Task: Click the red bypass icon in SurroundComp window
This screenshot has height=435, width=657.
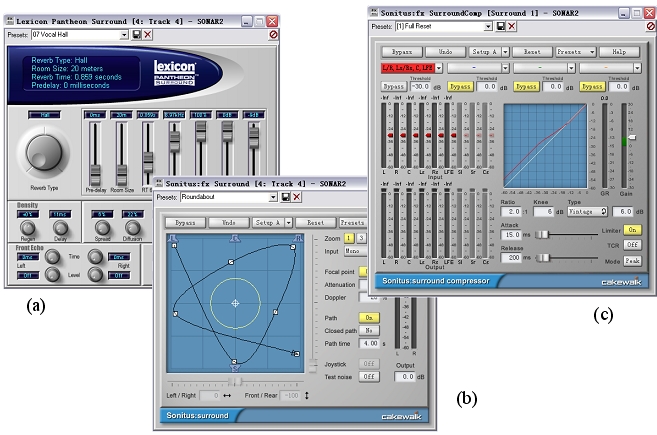Action: point(651,26)
